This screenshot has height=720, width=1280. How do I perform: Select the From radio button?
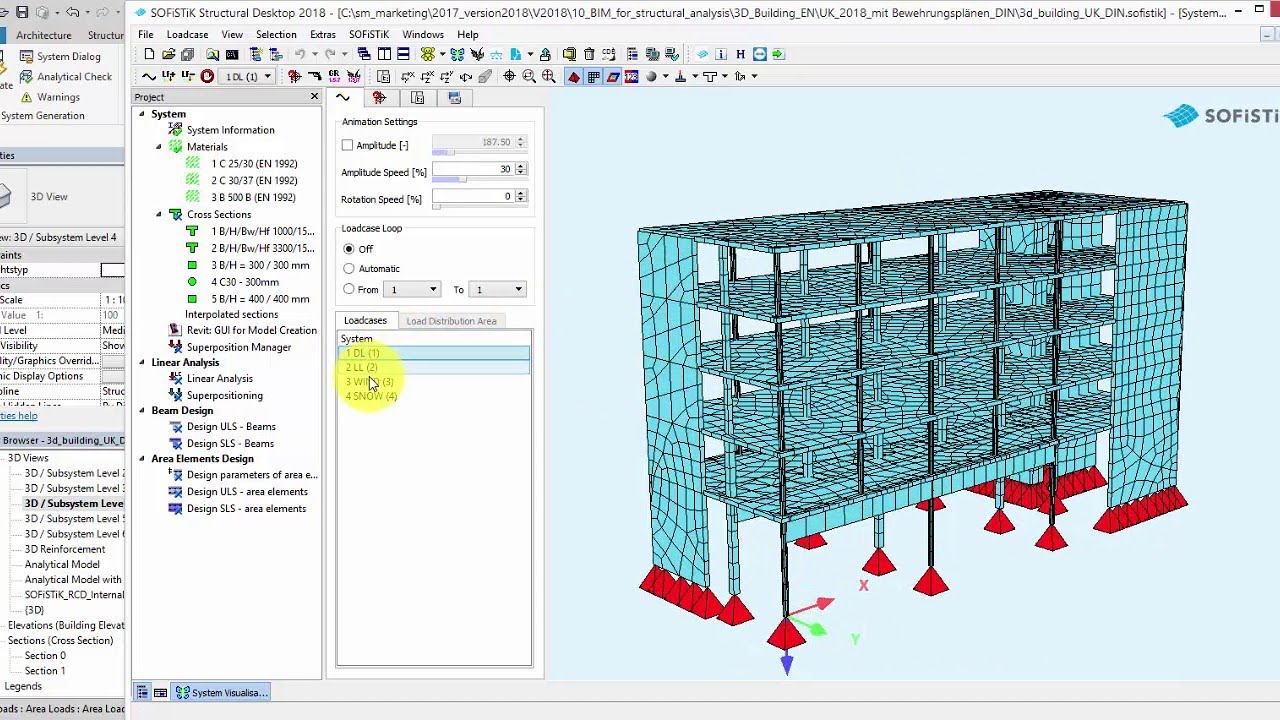pos(349,289)
